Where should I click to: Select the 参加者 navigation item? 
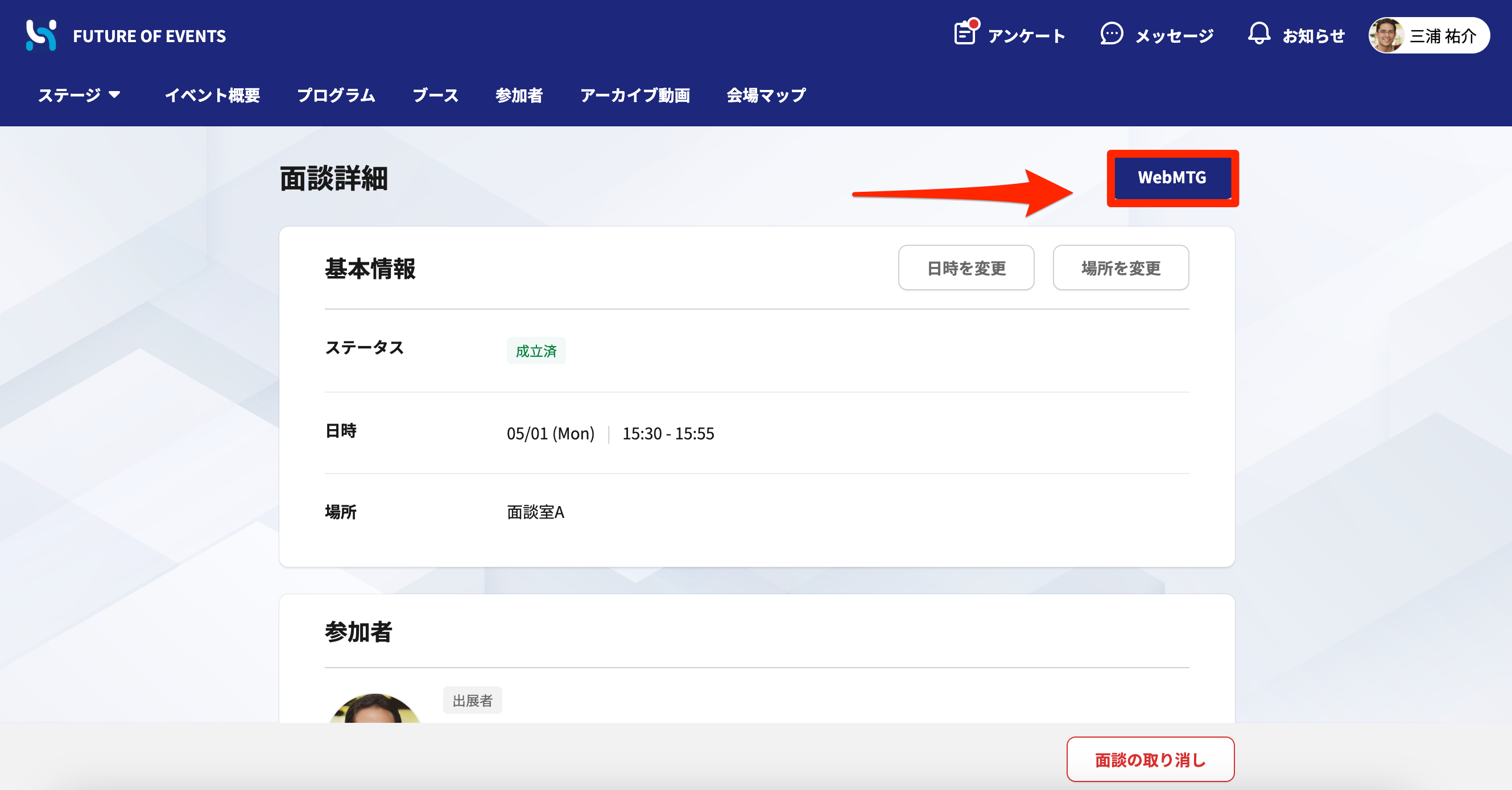pyautogui.click(x=519, y=95)
